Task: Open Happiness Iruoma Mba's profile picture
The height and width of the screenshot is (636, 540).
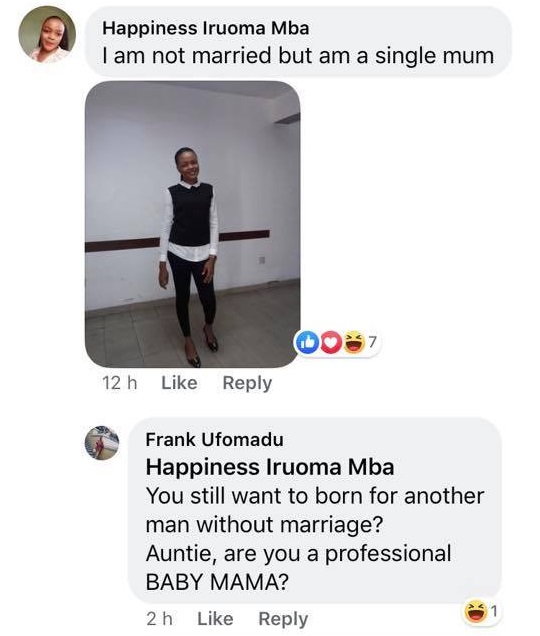Action: pos(47,34)
